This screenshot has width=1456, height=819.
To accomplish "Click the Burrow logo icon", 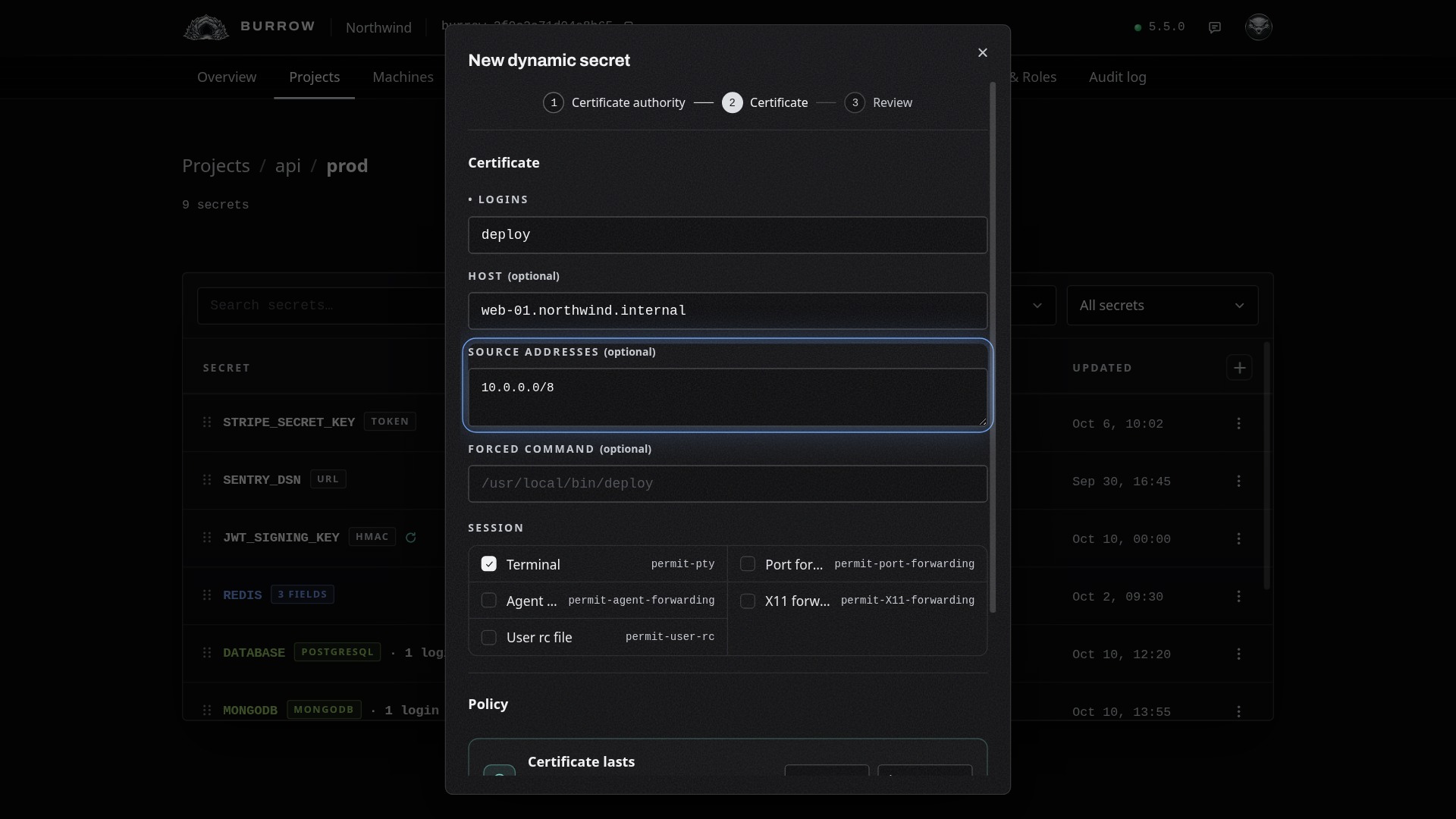I will coord(206,27).
